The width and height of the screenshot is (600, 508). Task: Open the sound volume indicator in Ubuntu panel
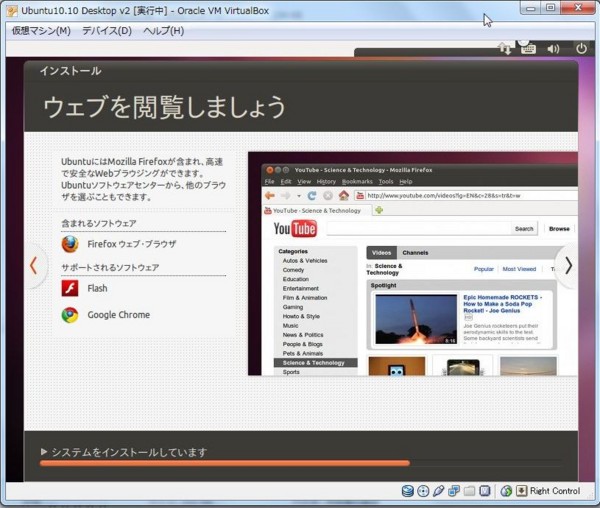(x=553, y=49)
